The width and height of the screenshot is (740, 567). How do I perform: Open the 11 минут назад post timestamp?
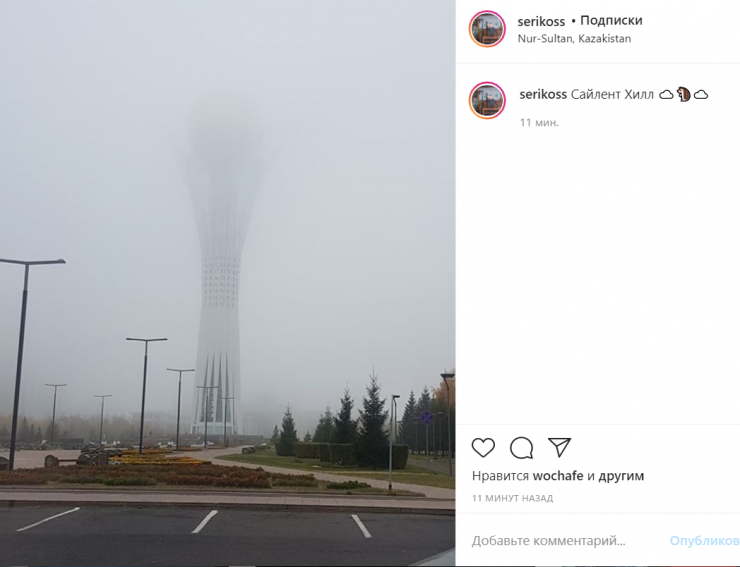coord(513,498)
